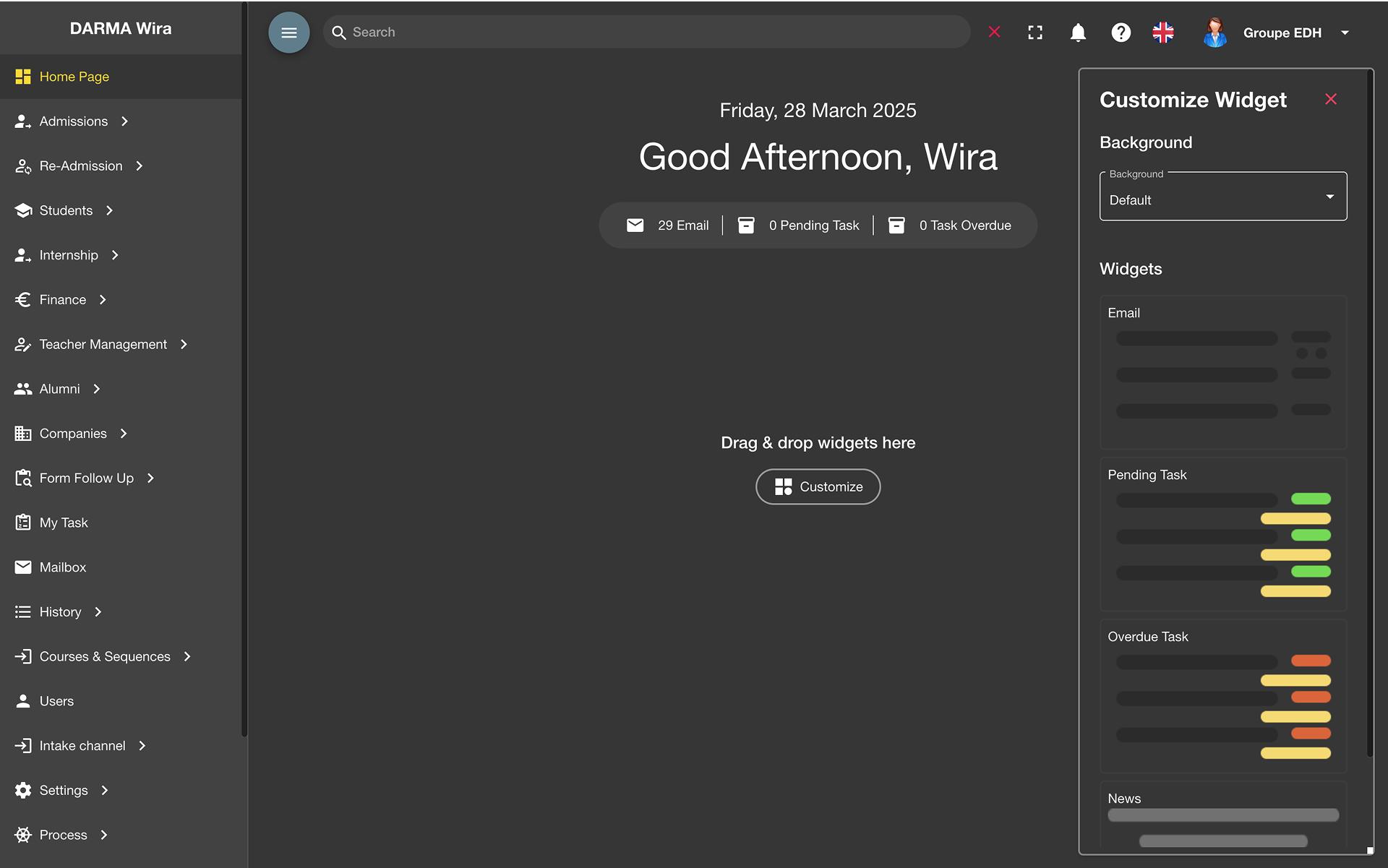Go to My Task in sidebar
The width and height of the screenshot is (1388, 868).
coord(64,523)
